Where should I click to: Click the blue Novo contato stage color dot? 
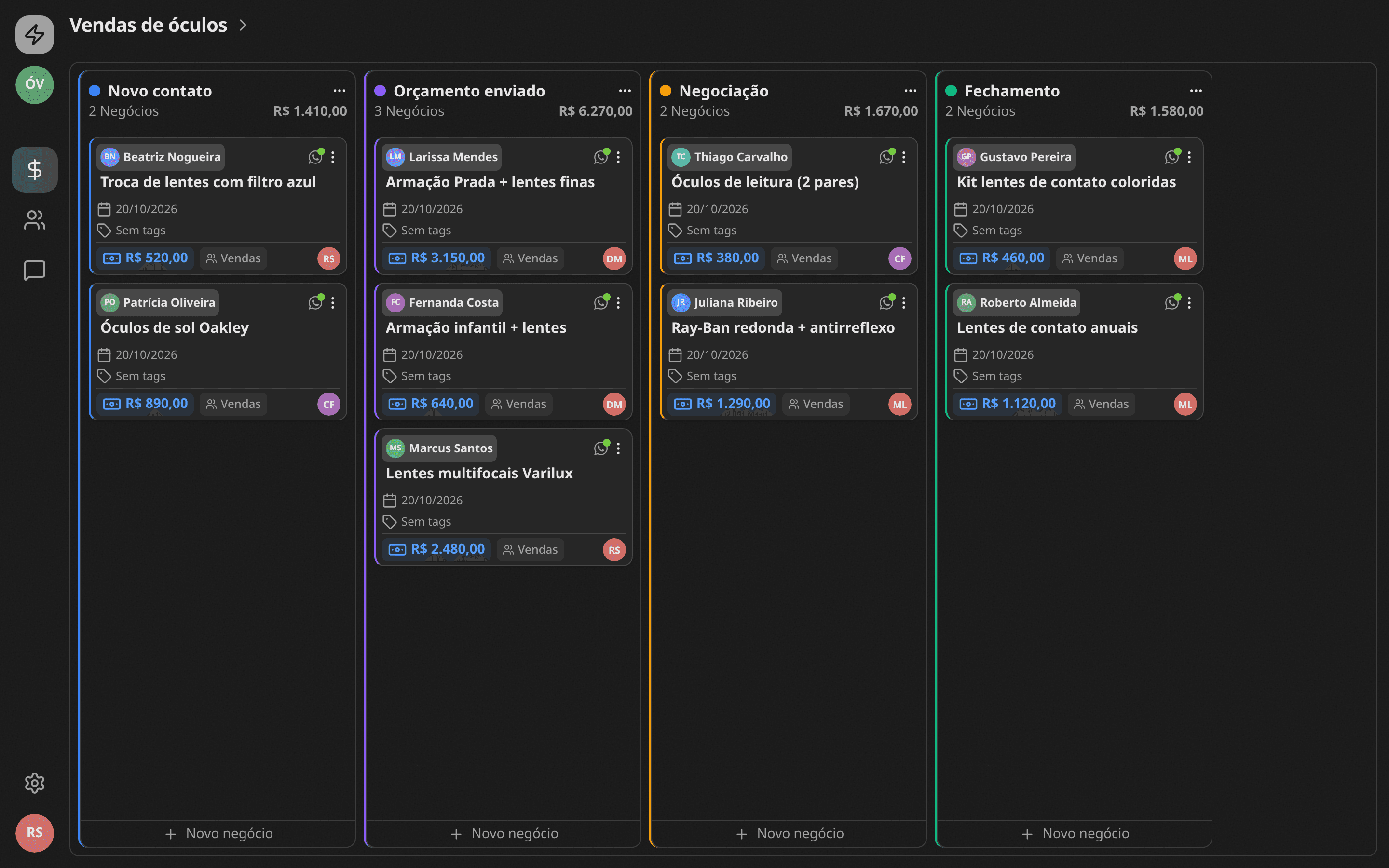click(x=95, y=91)
